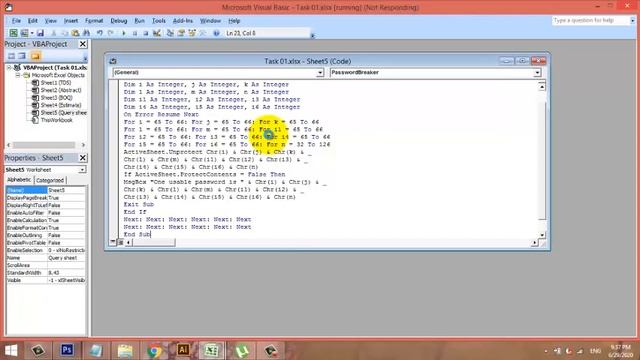The width and height of the screenshot is (640, 360).
Task: Open the Add-Ins menu
Action: coord(183,20)
